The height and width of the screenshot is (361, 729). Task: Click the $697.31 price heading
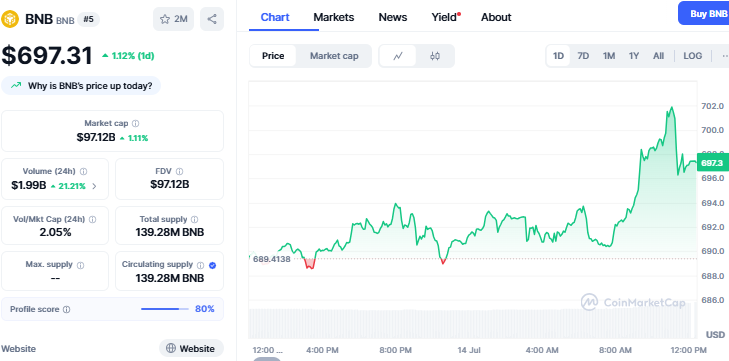pyautogui.click(x=47, y=55)
